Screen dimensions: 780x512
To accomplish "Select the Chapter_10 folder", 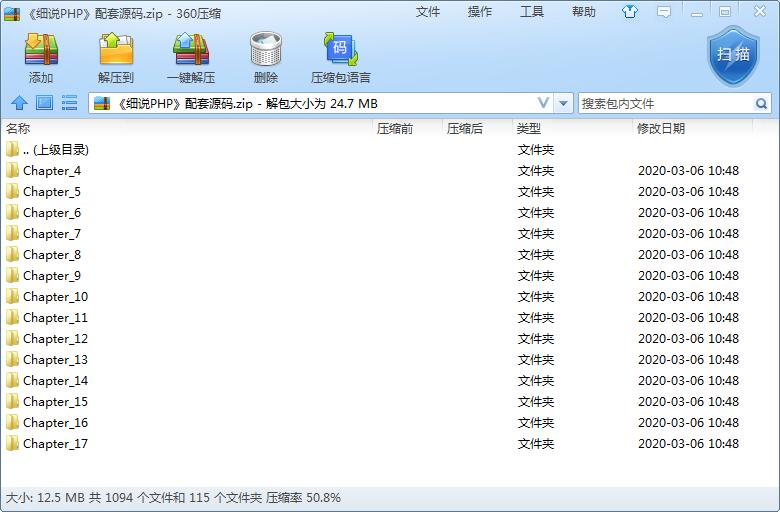I will click(378, 297).
